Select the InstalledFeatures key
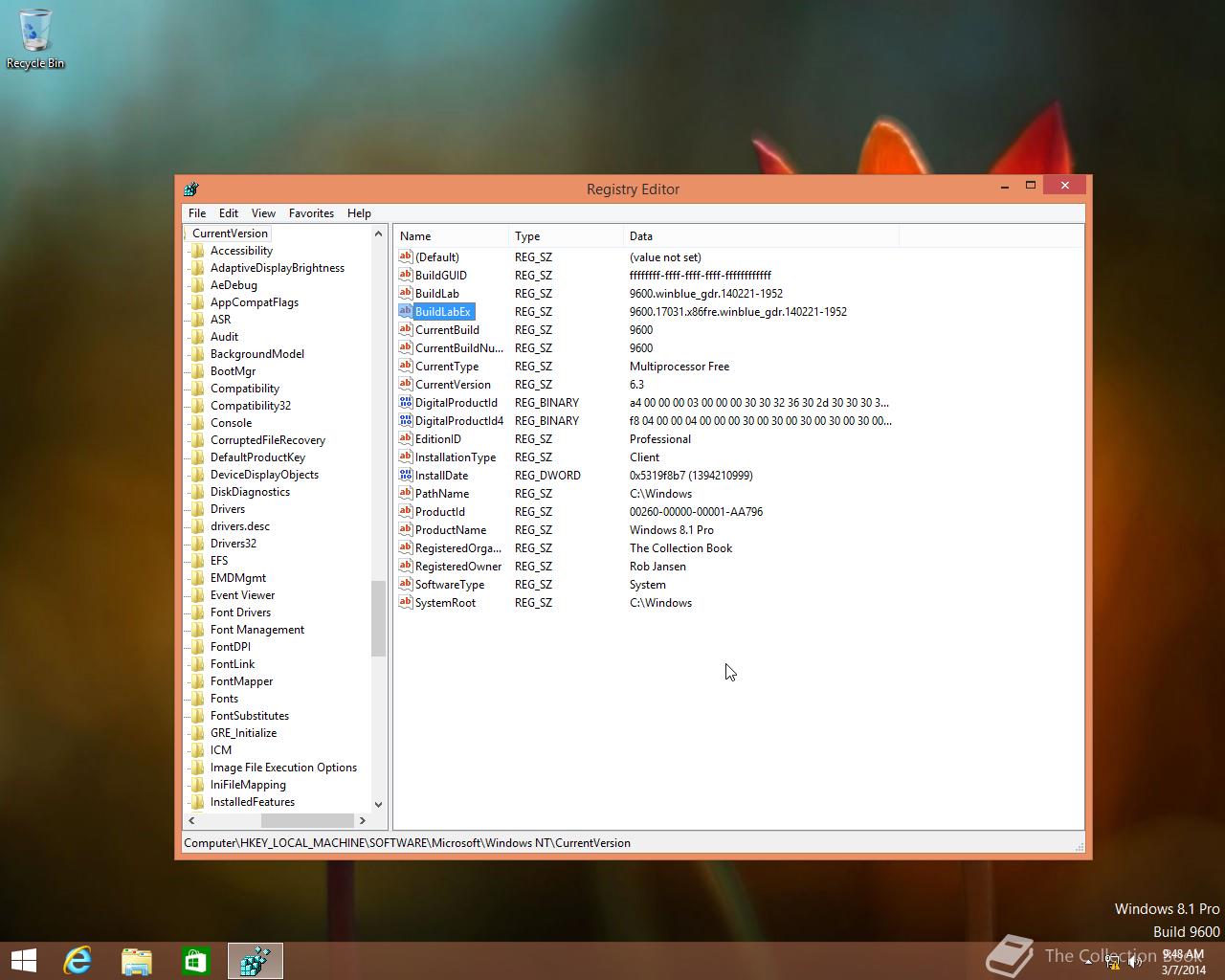 coord(253,802)
